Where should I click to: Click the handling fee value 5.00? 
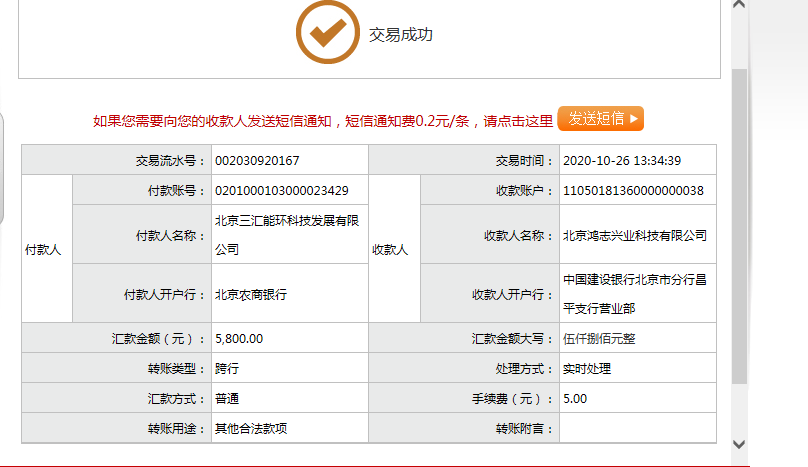tap(575, 398)
